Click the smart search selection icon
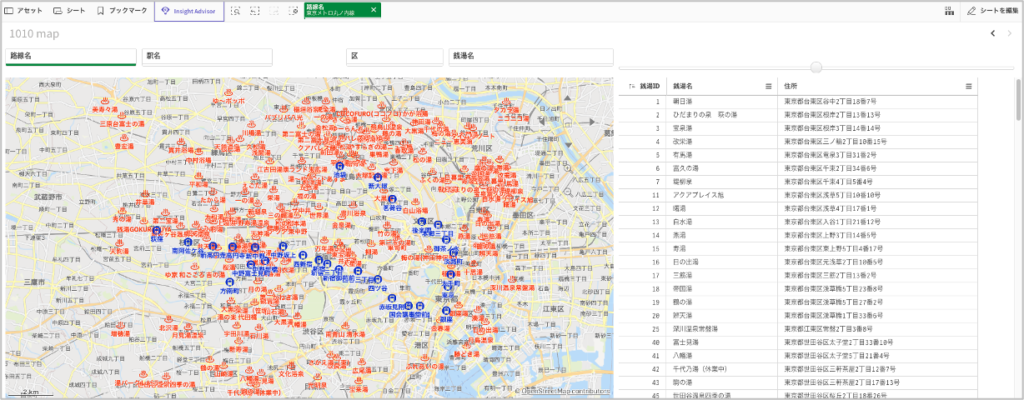The height and width of the screenshot is (400, 1024). (235, 11)
